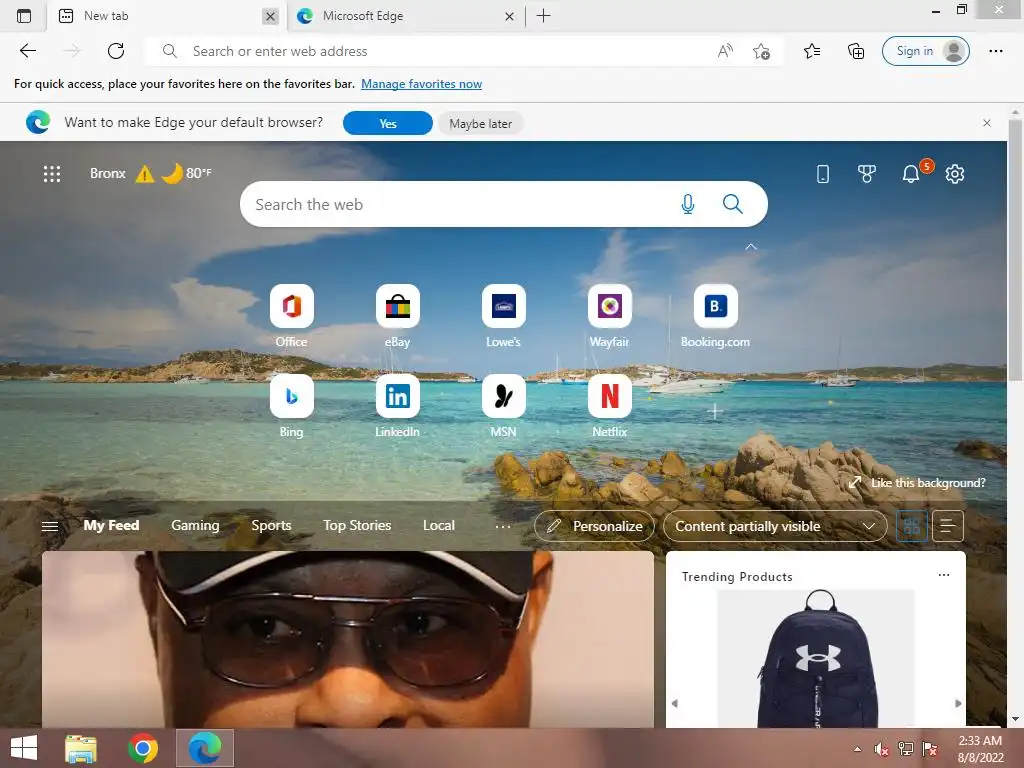1024x768 pixels.
Task: Open Trending Products card options ellipsis
Action: (944, 575)
